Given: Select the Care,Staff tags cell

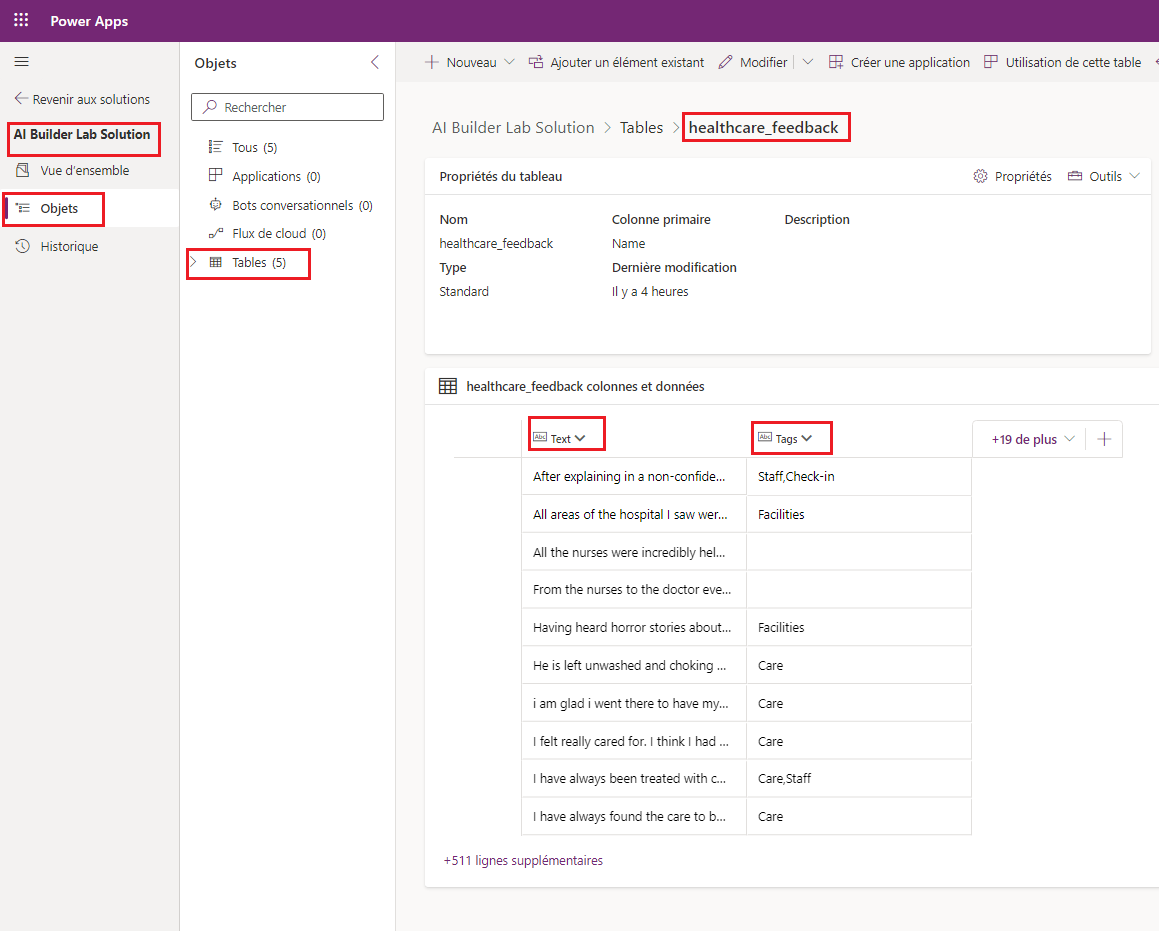Looking at the screenshot, I should (x=858, y=778).
